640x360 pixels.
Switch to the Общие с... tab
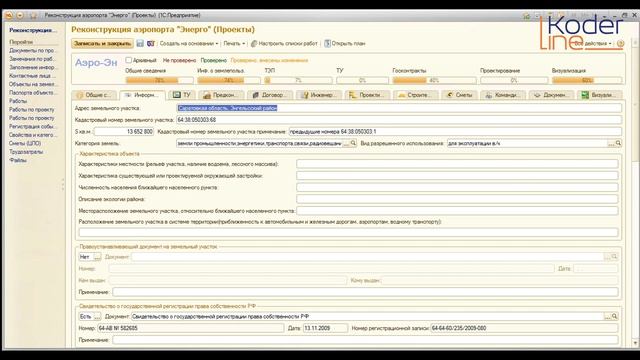(x=95, y=95)
